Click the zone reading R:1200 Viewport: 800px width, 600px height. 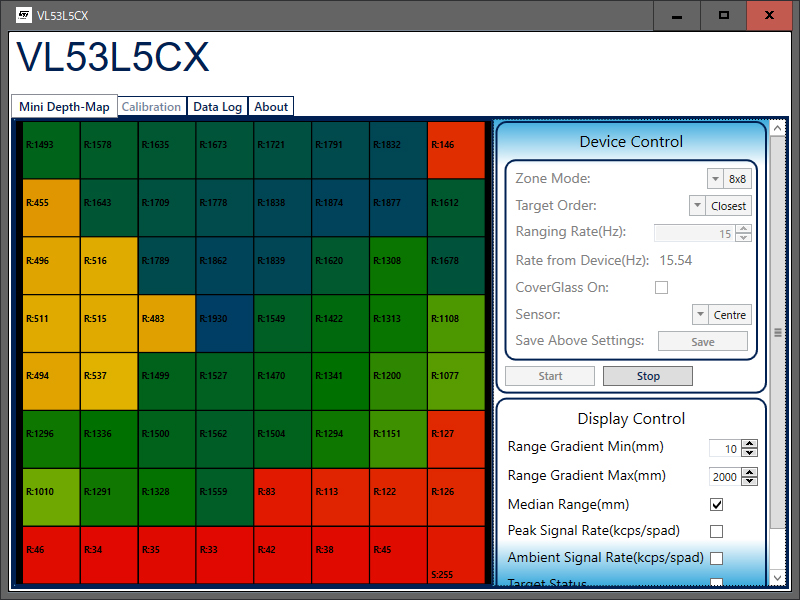click(x=398, y=381)
